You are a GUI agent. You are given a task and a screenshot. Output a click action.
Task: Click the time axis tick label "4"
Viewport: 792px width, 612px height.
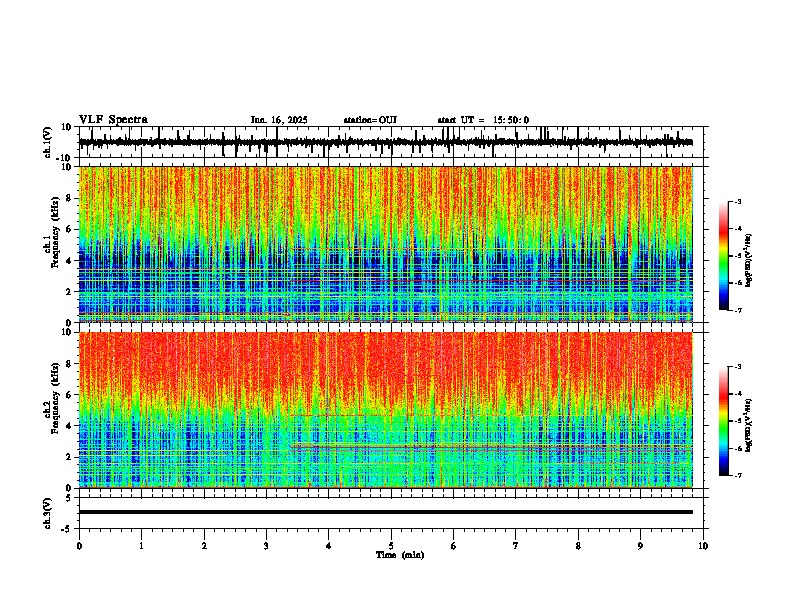coord(329,546)
